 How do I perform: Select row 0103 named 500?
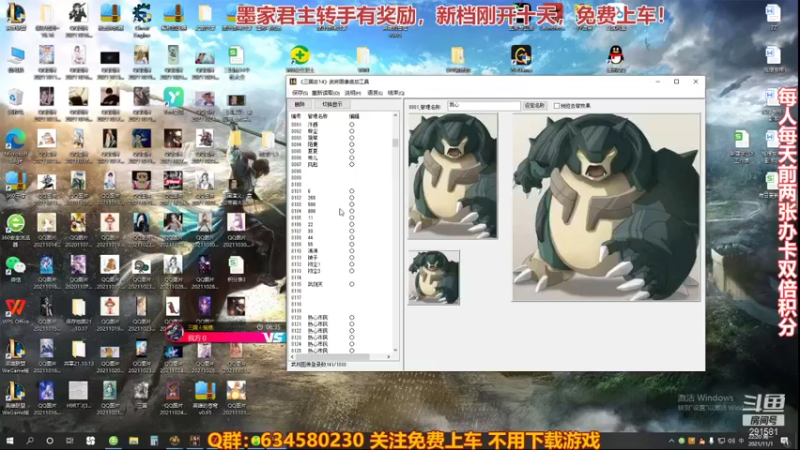[x=341, y=204]
